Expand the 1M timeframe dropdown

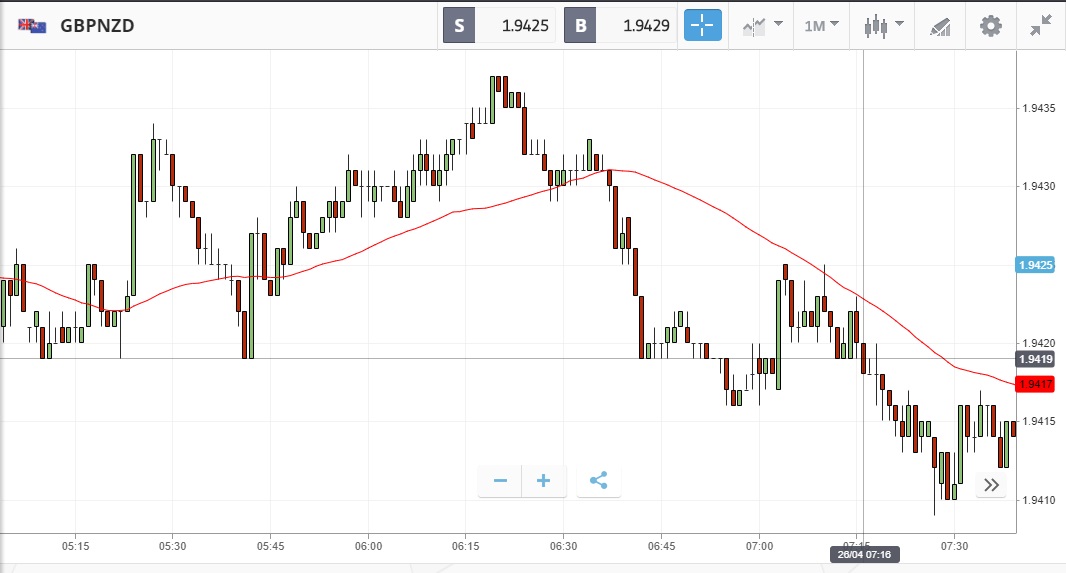click(x=822, y=25)
